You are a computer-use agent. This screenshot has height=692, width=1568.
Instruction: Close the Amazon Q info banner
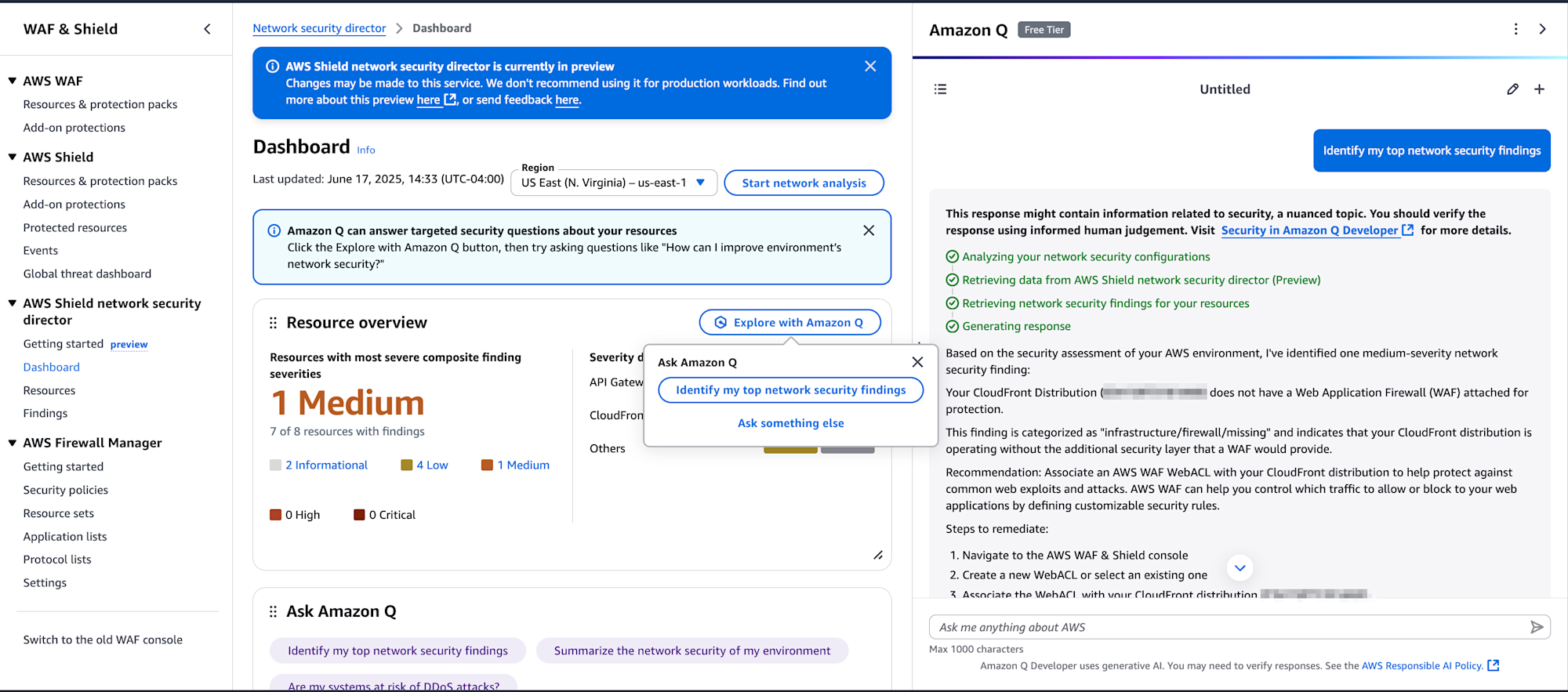[869, 230]
